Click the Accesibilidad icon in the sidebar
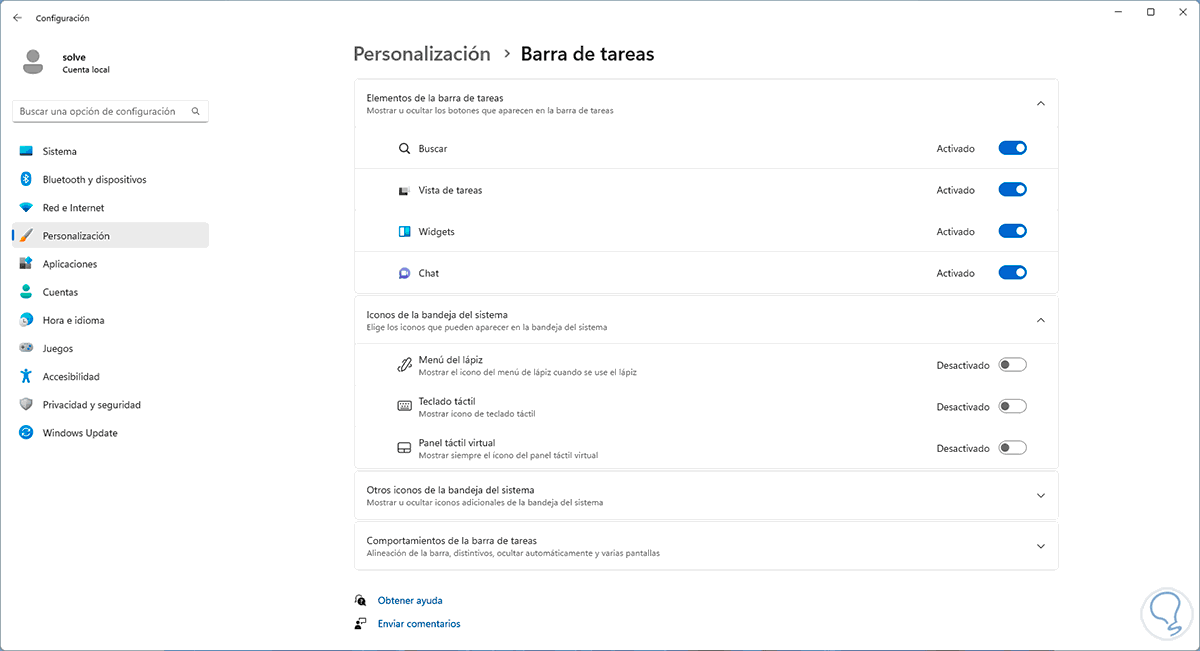 (25, 377)
